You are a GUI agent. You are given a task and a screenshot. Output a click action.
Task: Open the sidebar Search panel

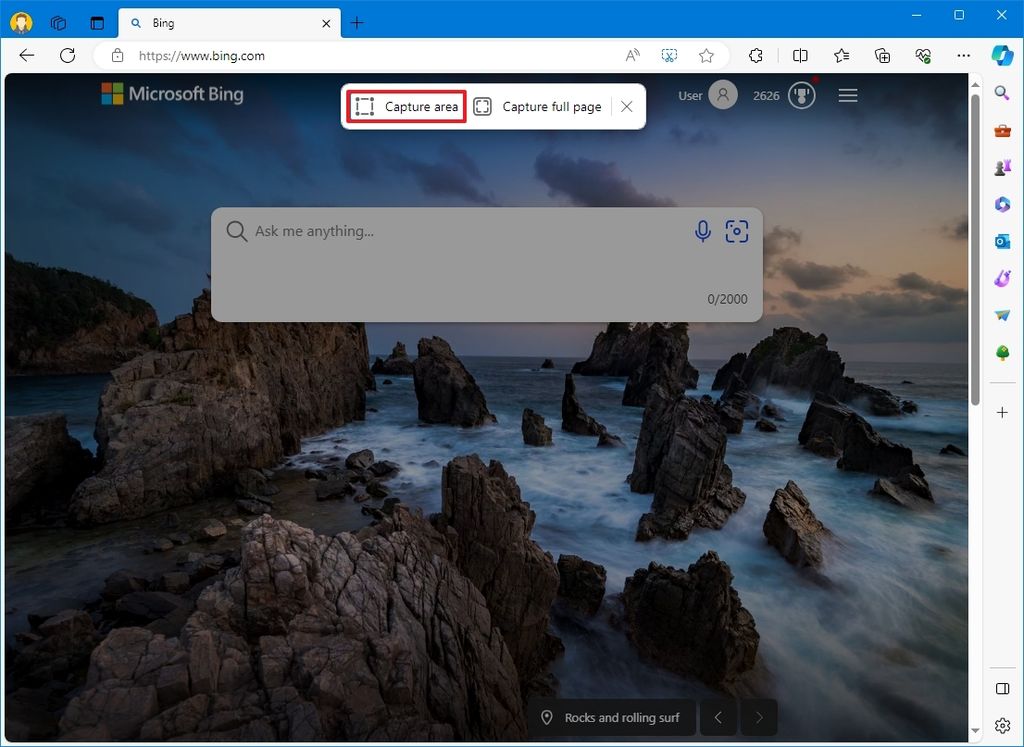pos(1003,92)
